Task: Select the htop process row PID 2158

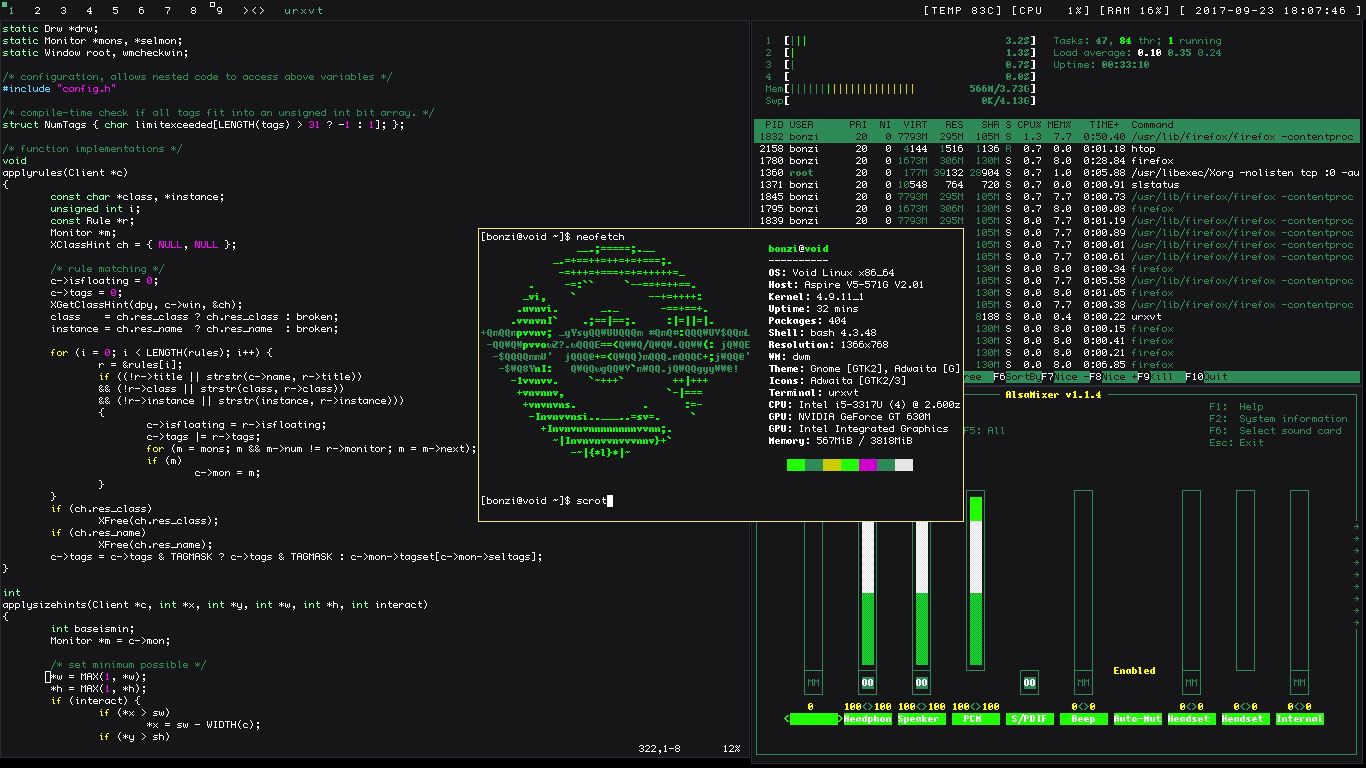Action: (x=1056, y=149)
